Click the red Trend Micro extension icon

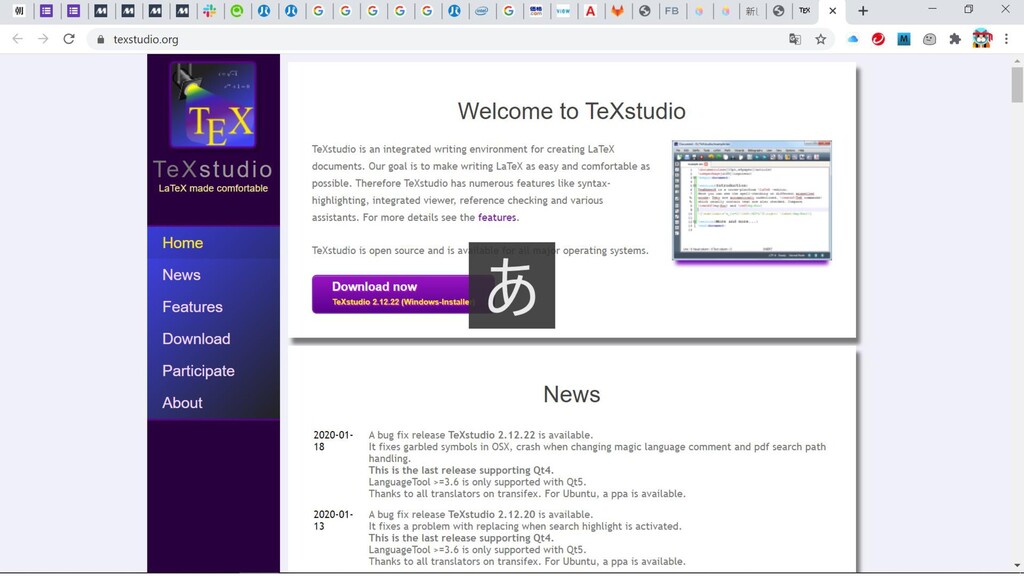pyautogui.click(x=878, y=39)
